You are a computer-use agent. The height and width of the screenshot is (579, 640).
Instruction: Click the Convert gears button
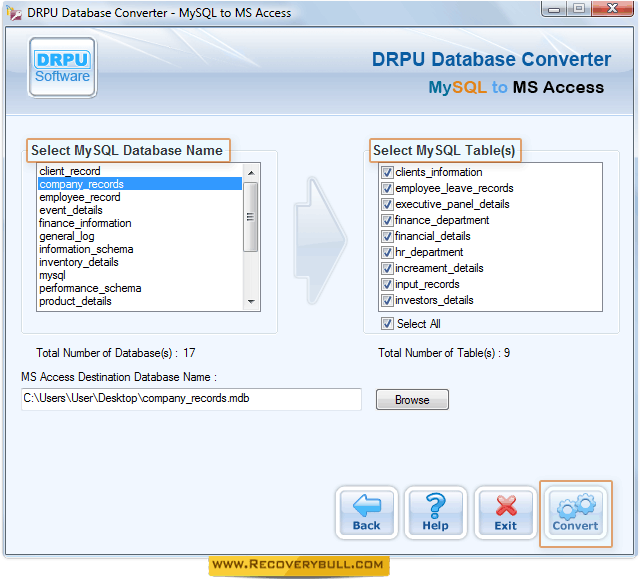click(575, 513)
